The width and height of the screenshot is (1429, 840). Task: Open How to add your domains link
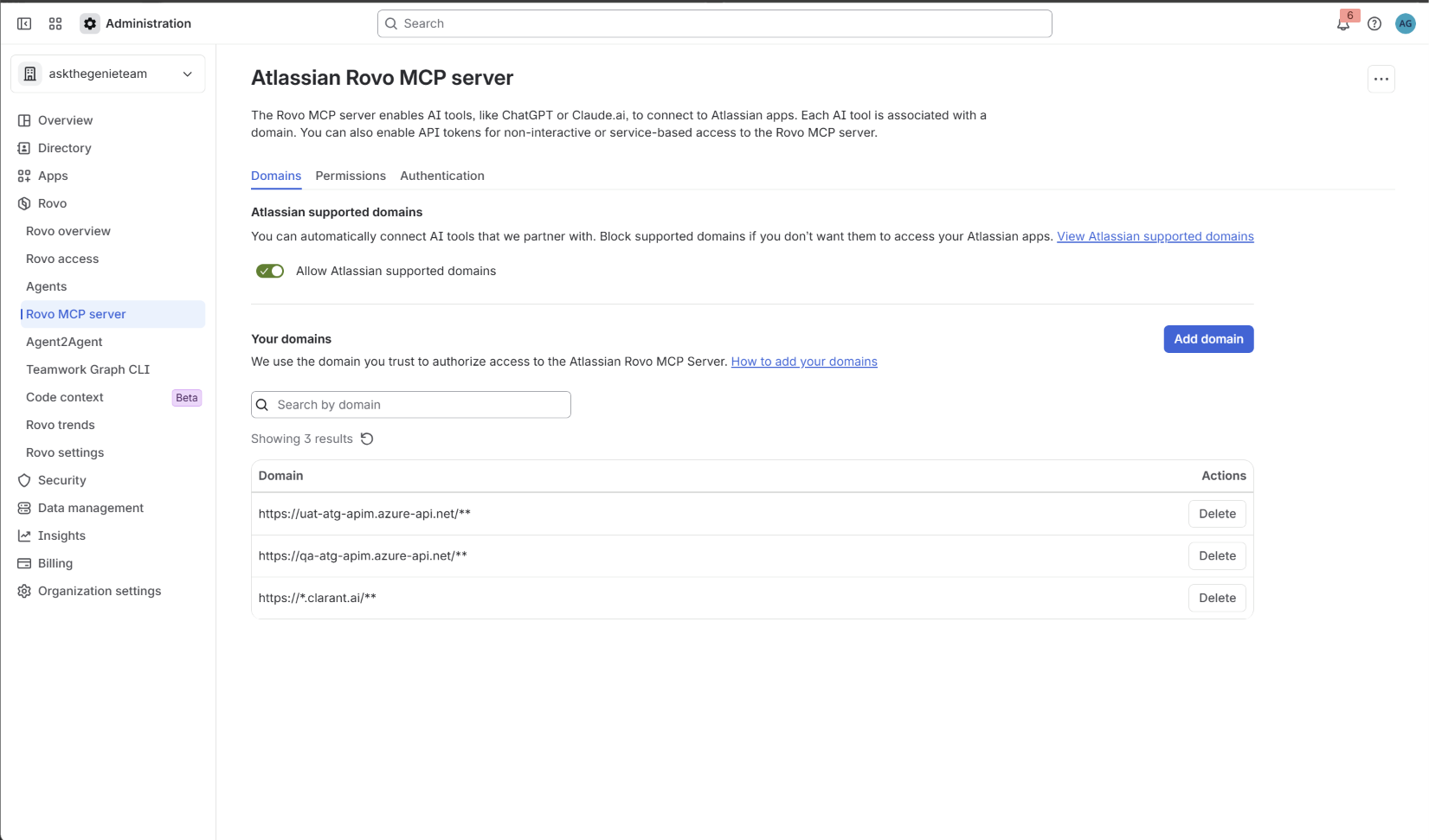pos(804,362)
